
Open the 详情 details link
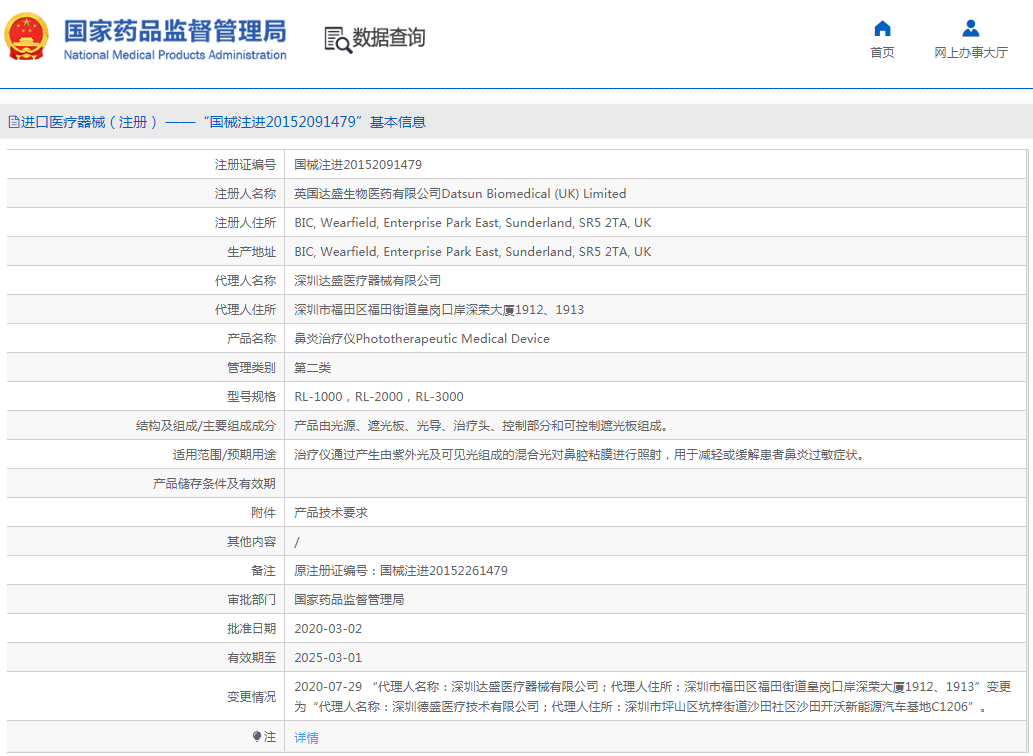pos(306,738)
